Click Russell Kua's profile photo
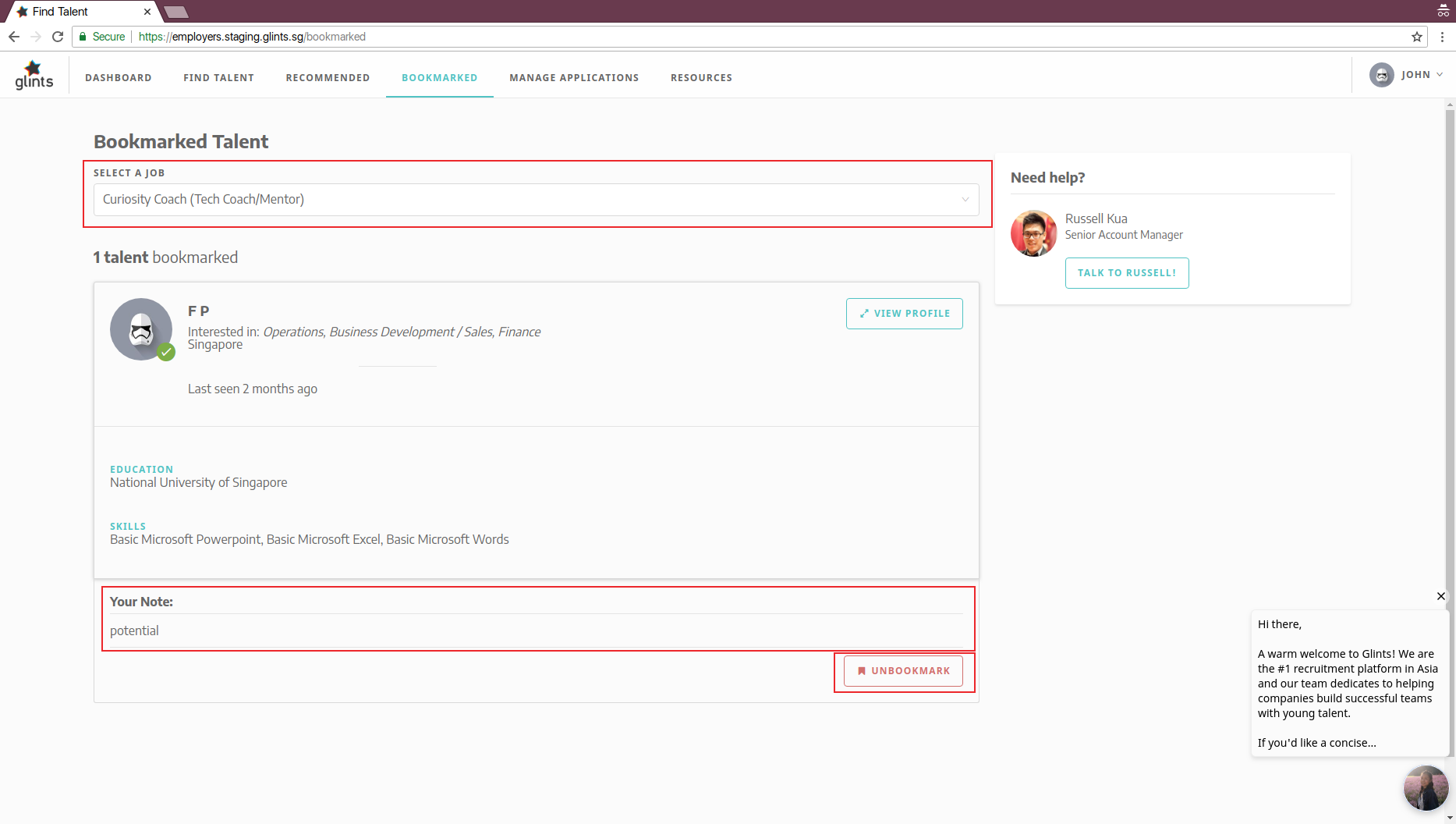 1033,233
